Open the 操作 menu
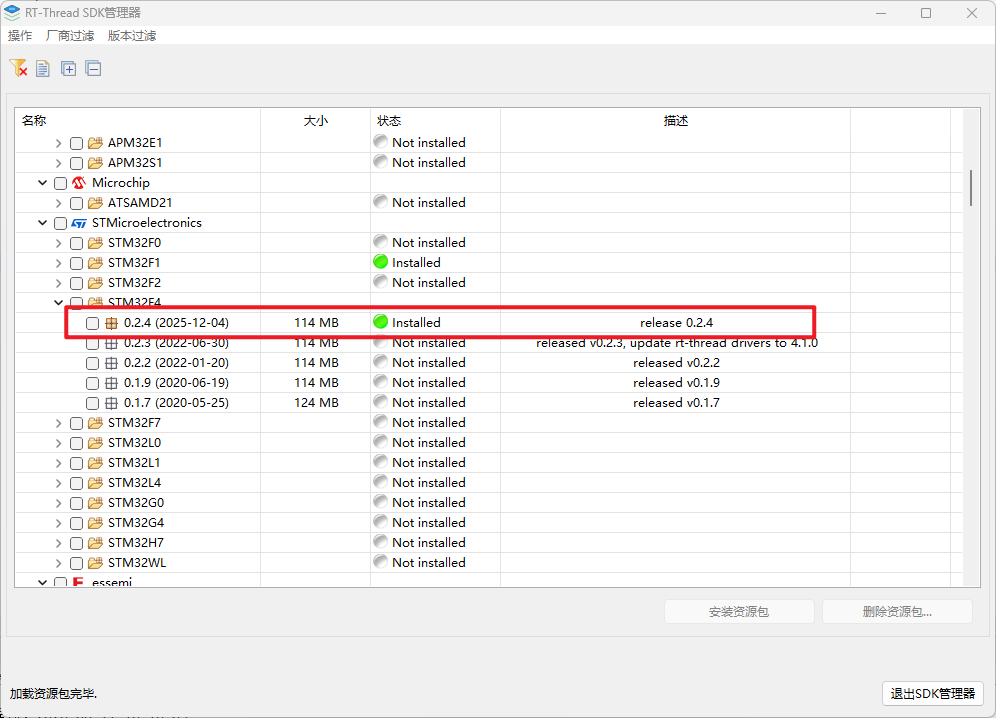 [x=20, y=36]
